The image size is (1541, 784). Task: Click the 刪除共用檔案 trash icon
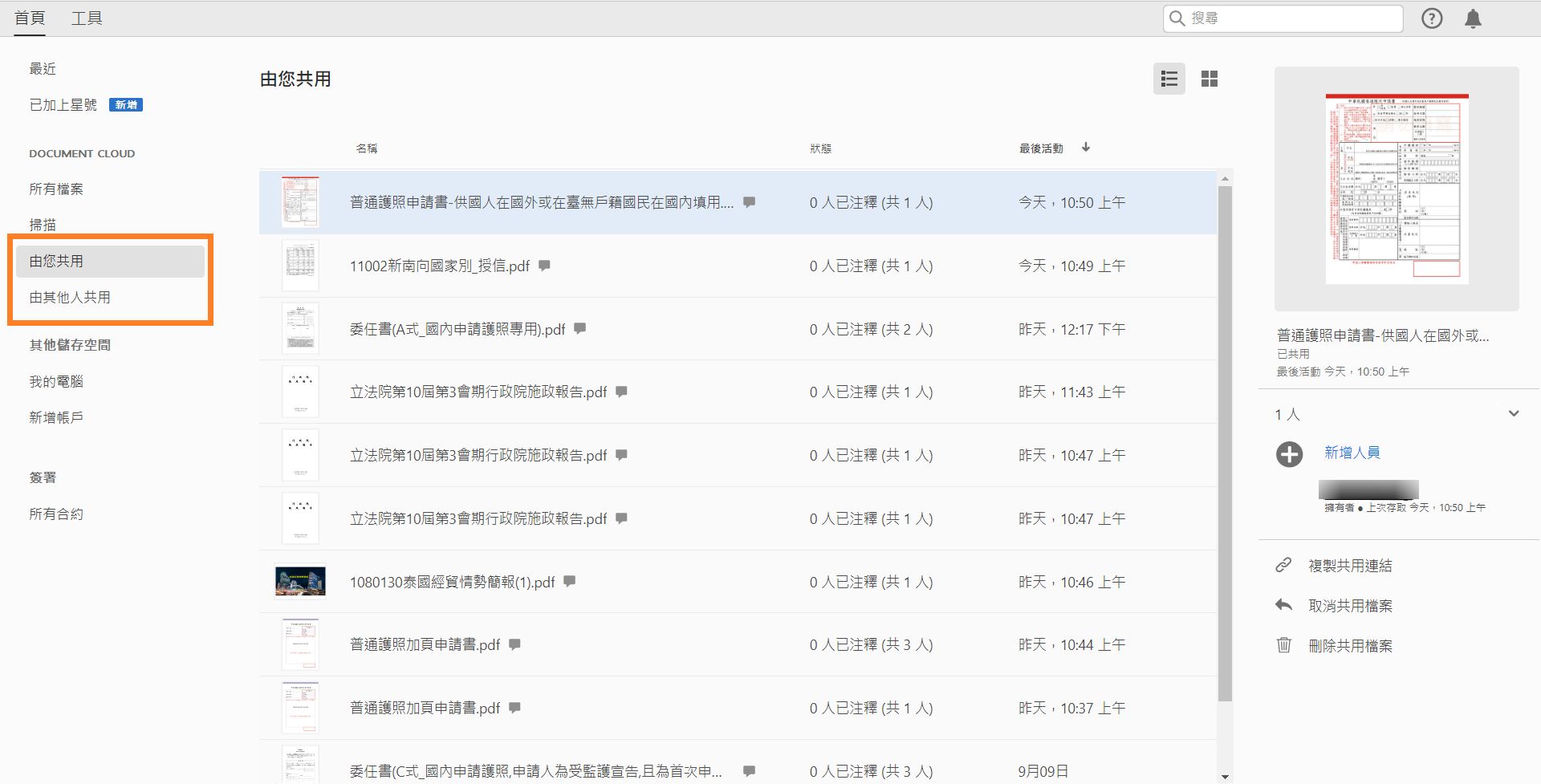(1284, 645)
